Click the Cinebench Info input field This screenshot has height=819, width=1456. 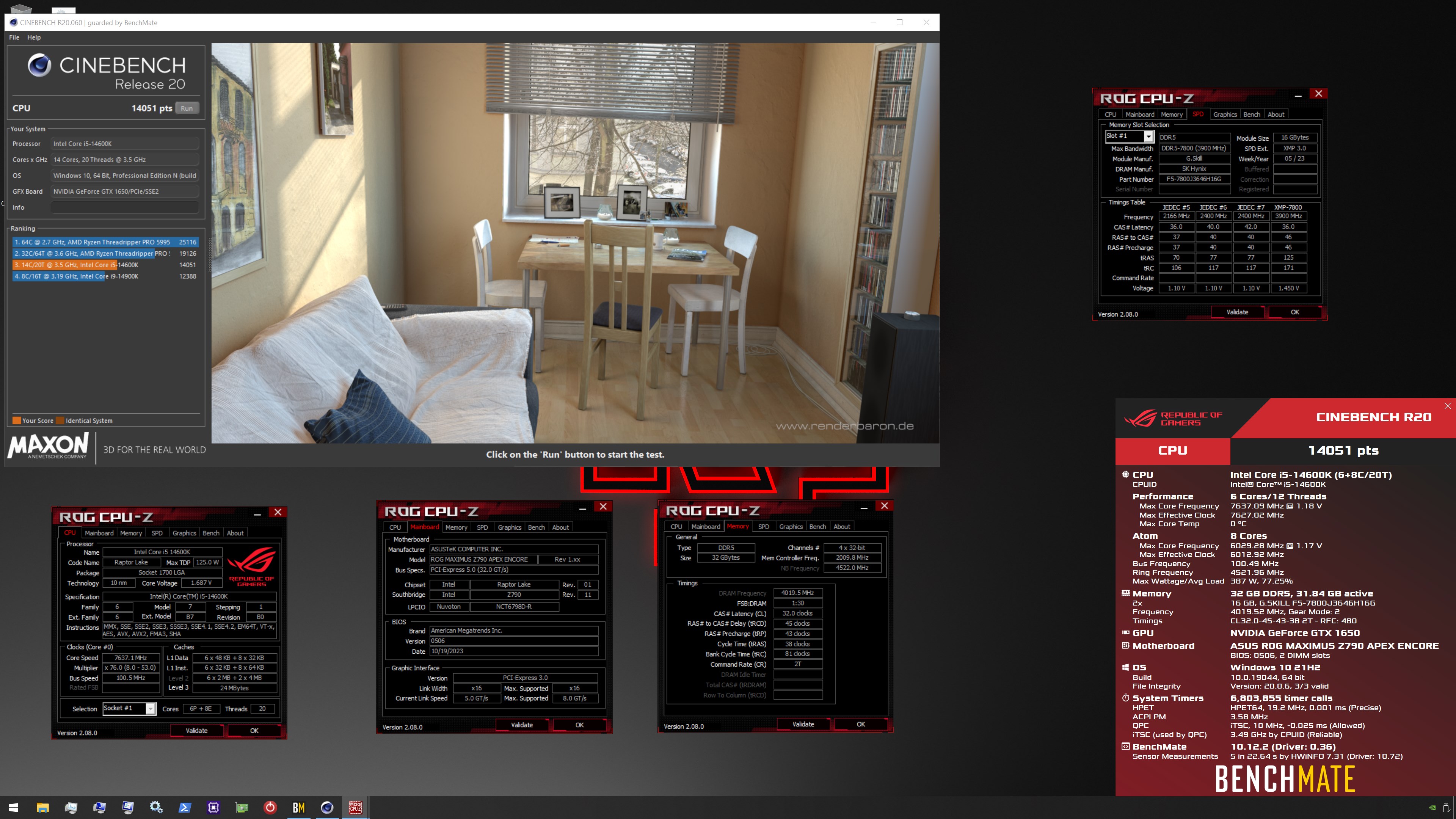pyautogui.click(x=125, y=207)
